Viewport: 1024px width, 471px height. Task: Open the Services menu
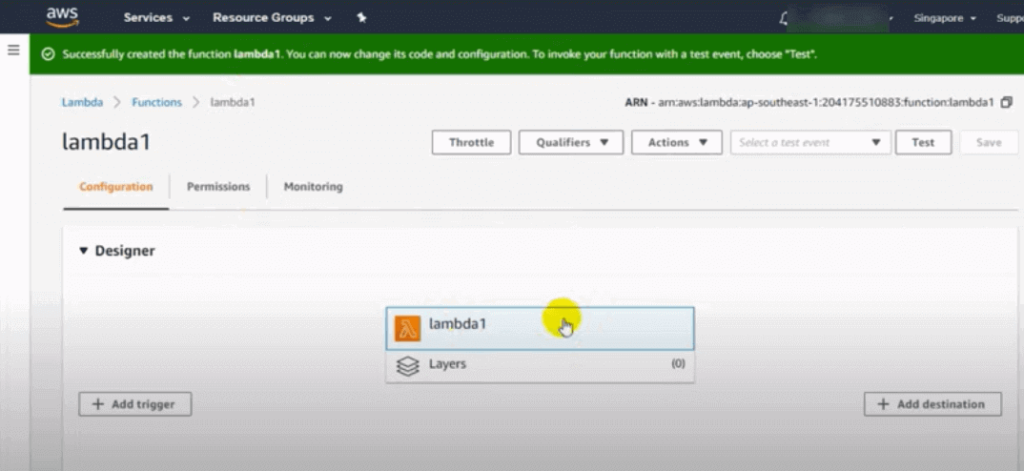pyautogui.click(x=157, y=18)
